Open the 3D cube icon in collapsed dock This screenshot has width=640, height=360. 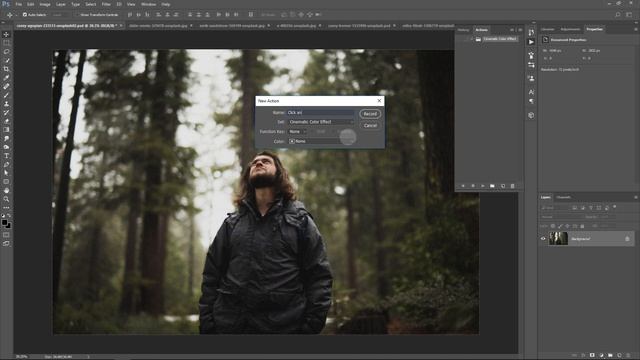531,116
